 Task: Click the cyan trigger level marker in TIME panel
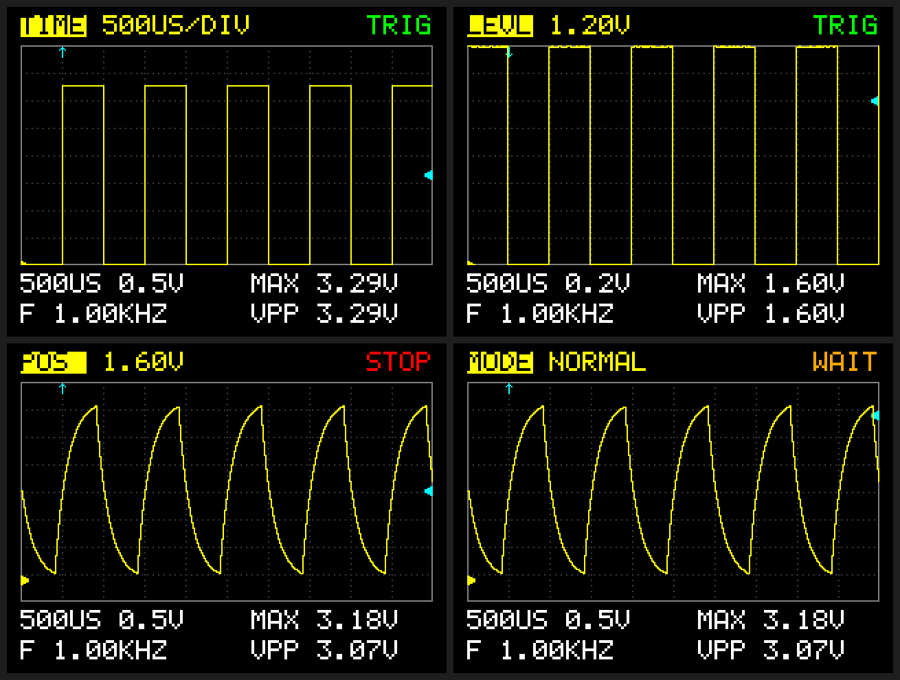pyautogui.click(x=428, y=175)
